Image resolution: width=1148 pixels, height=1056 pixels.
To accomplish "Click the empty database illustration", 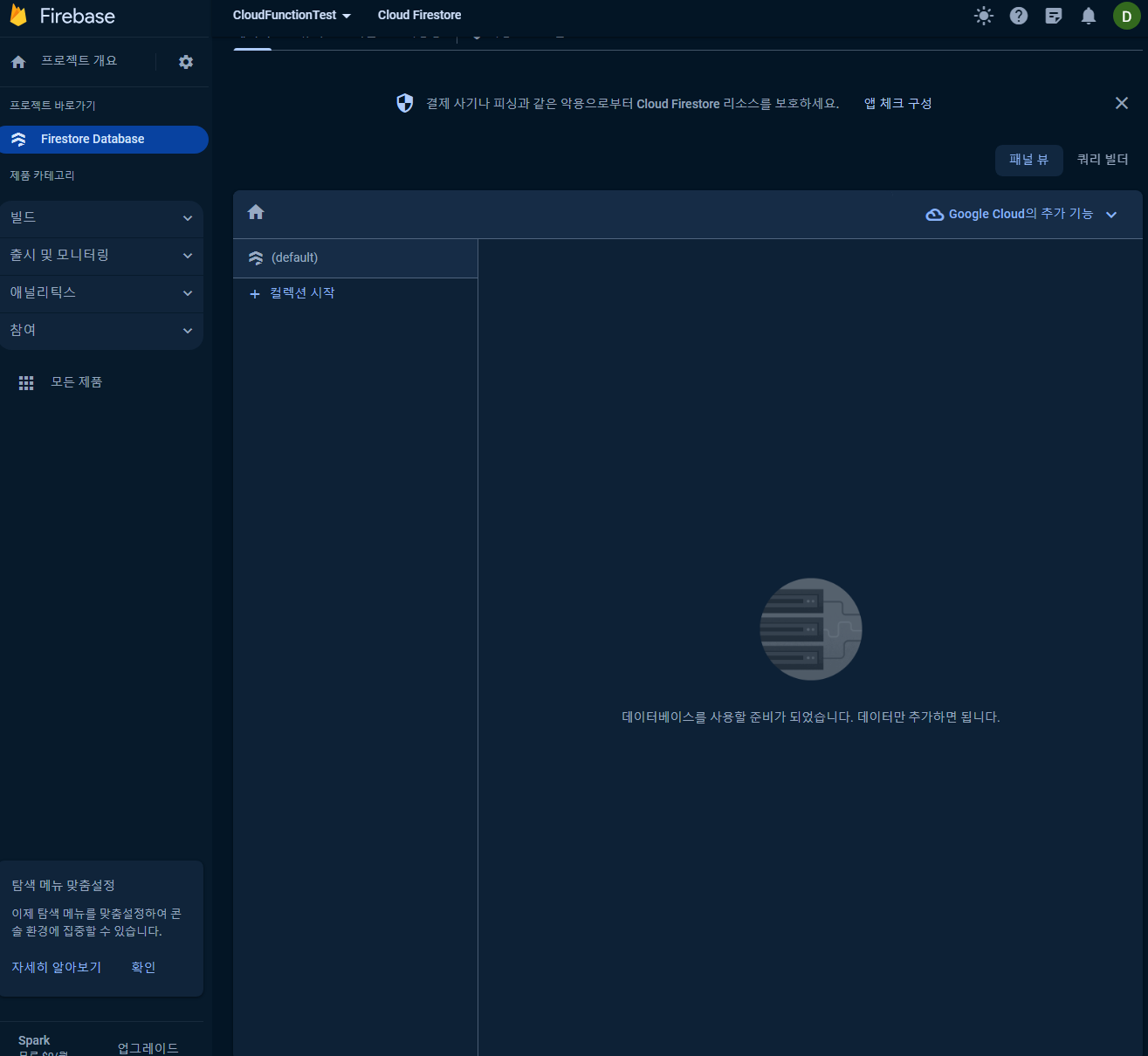I will tap(811, 629).
